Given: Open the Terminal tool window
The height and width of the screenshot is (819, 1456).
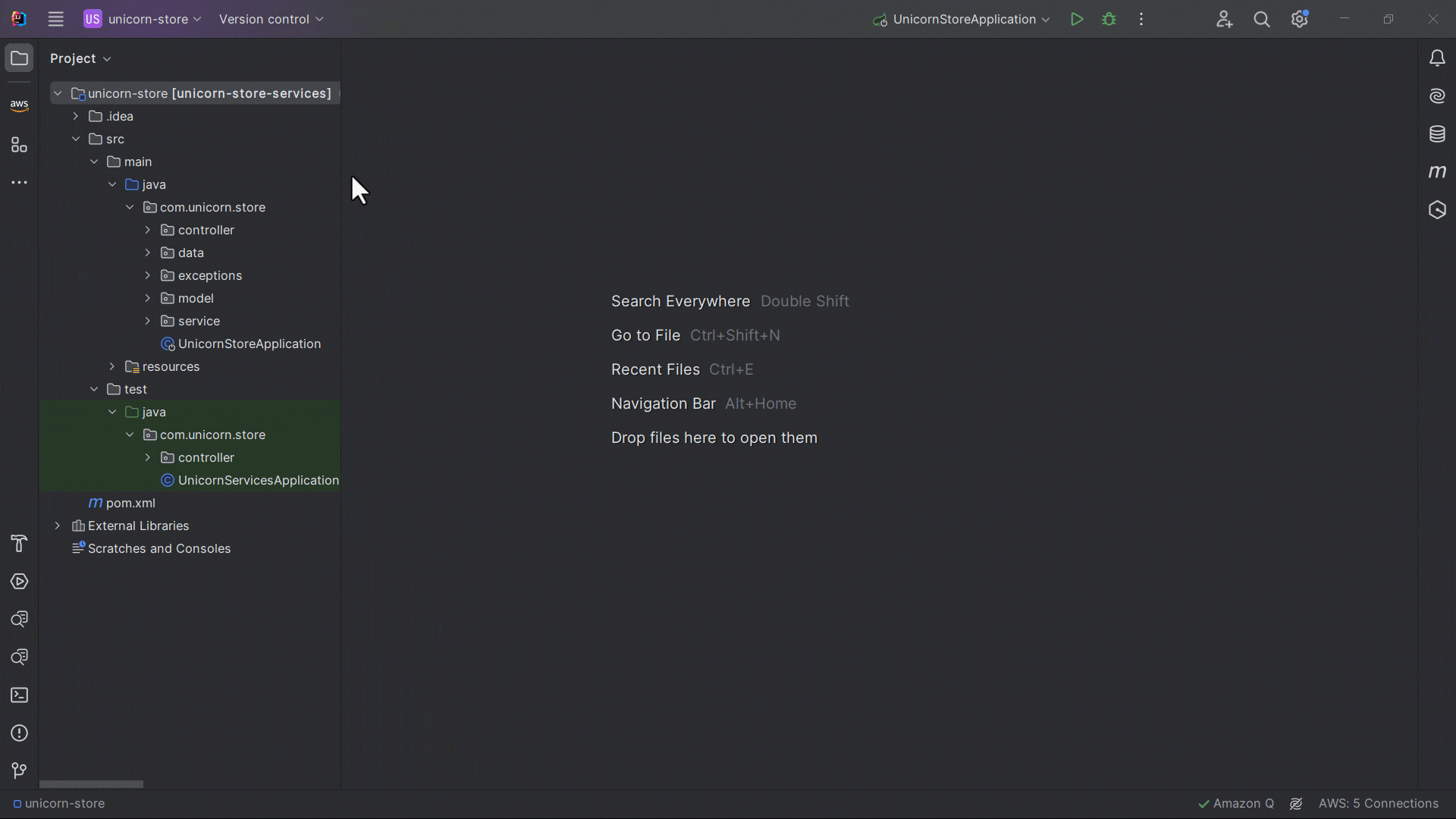Looking at the screenshot, I should point(19,695).
